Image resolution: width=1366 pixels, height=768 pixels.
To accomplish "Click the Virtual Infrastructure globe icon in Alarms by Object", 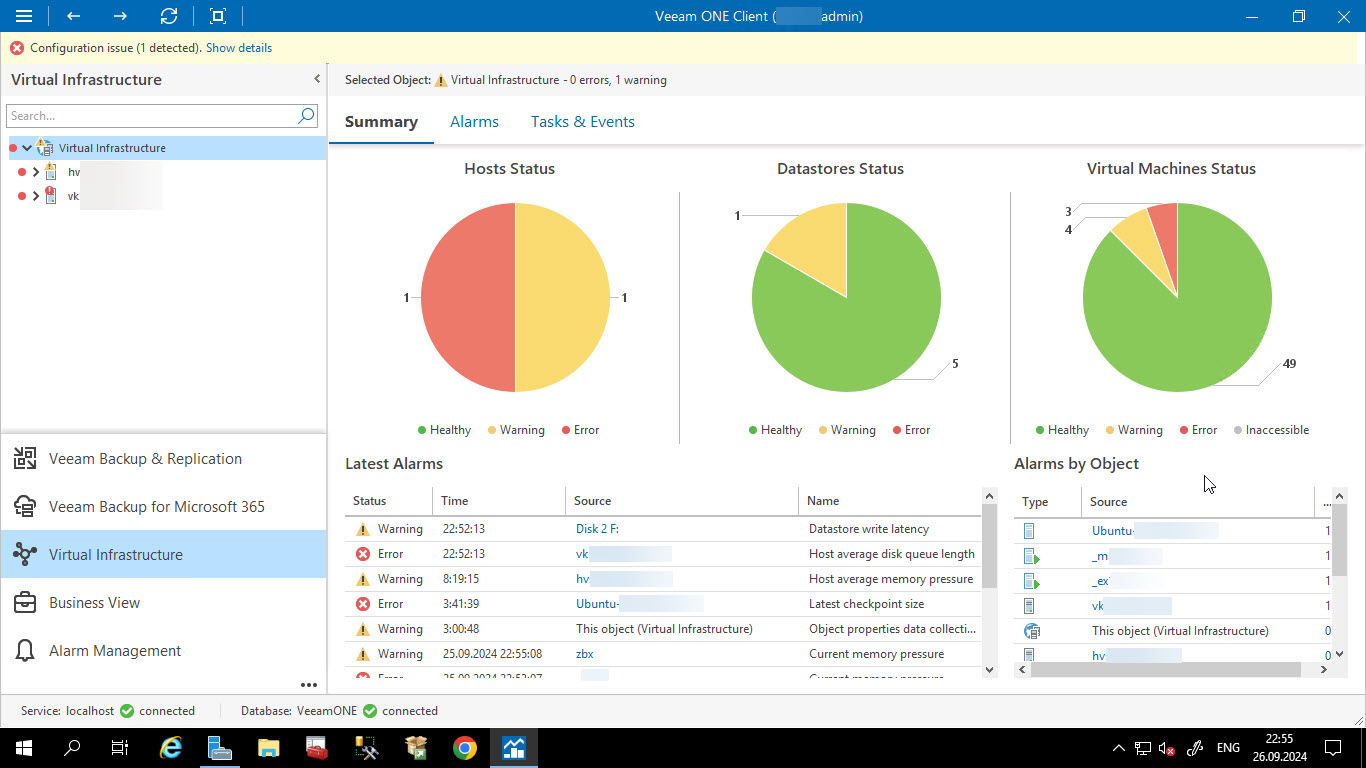I will coord(1031,631).
